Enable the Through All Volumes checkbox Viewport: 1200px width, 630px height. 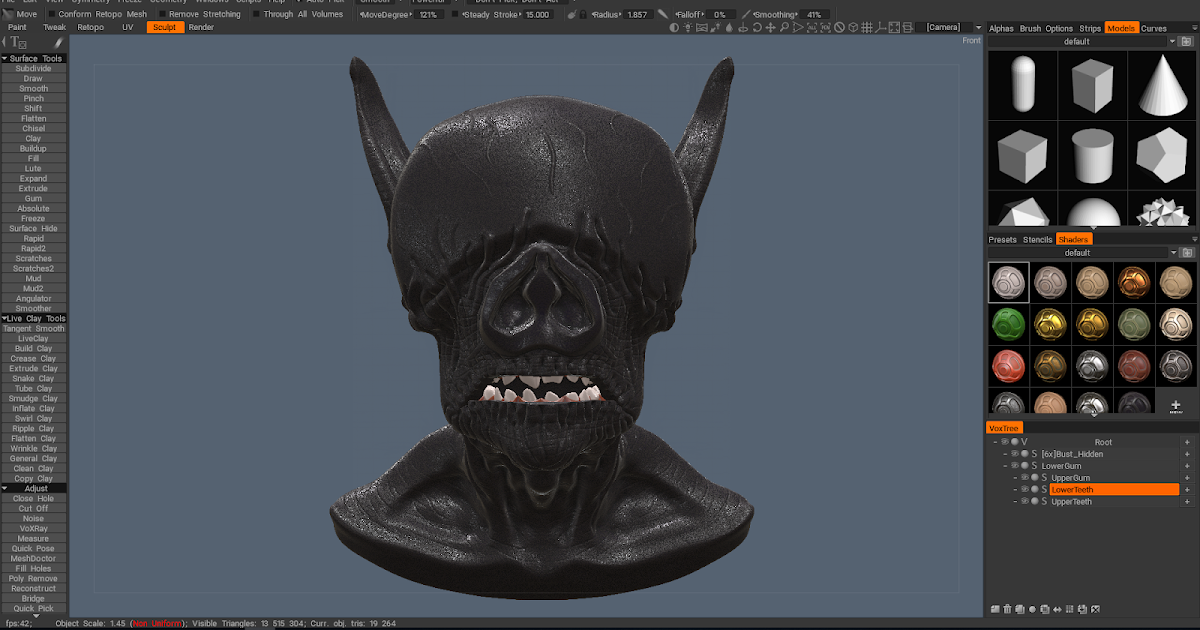point(254,14)
